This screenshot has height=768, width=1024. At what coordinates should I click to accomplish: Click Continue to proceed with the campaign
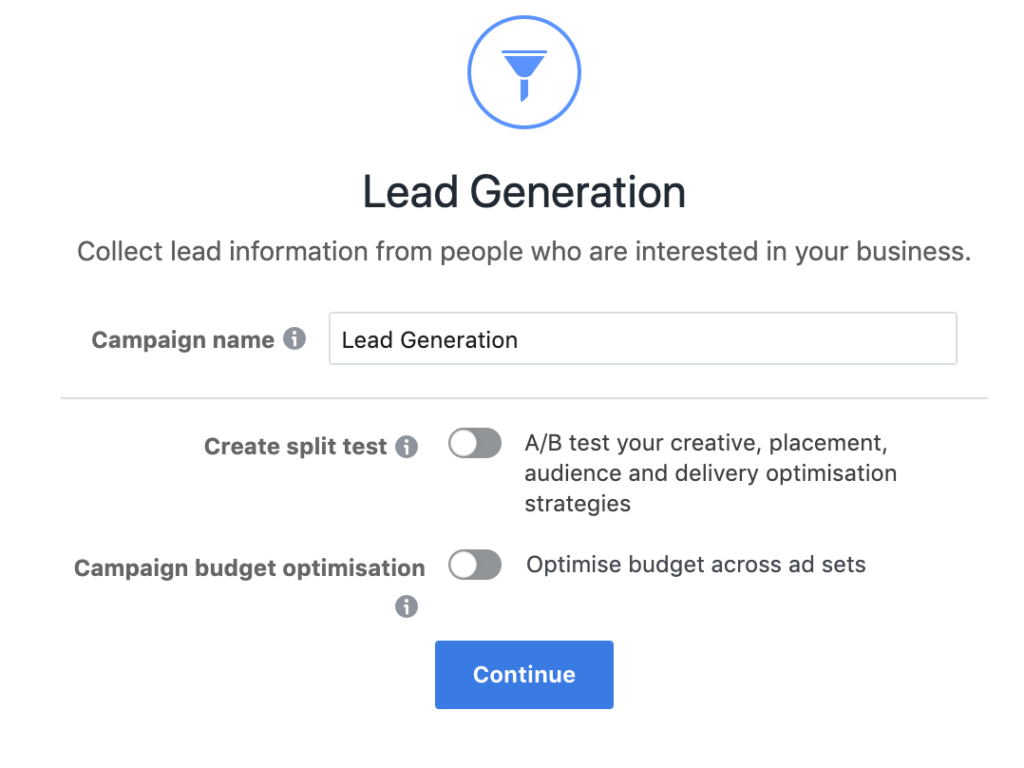(x=524, y=674)
